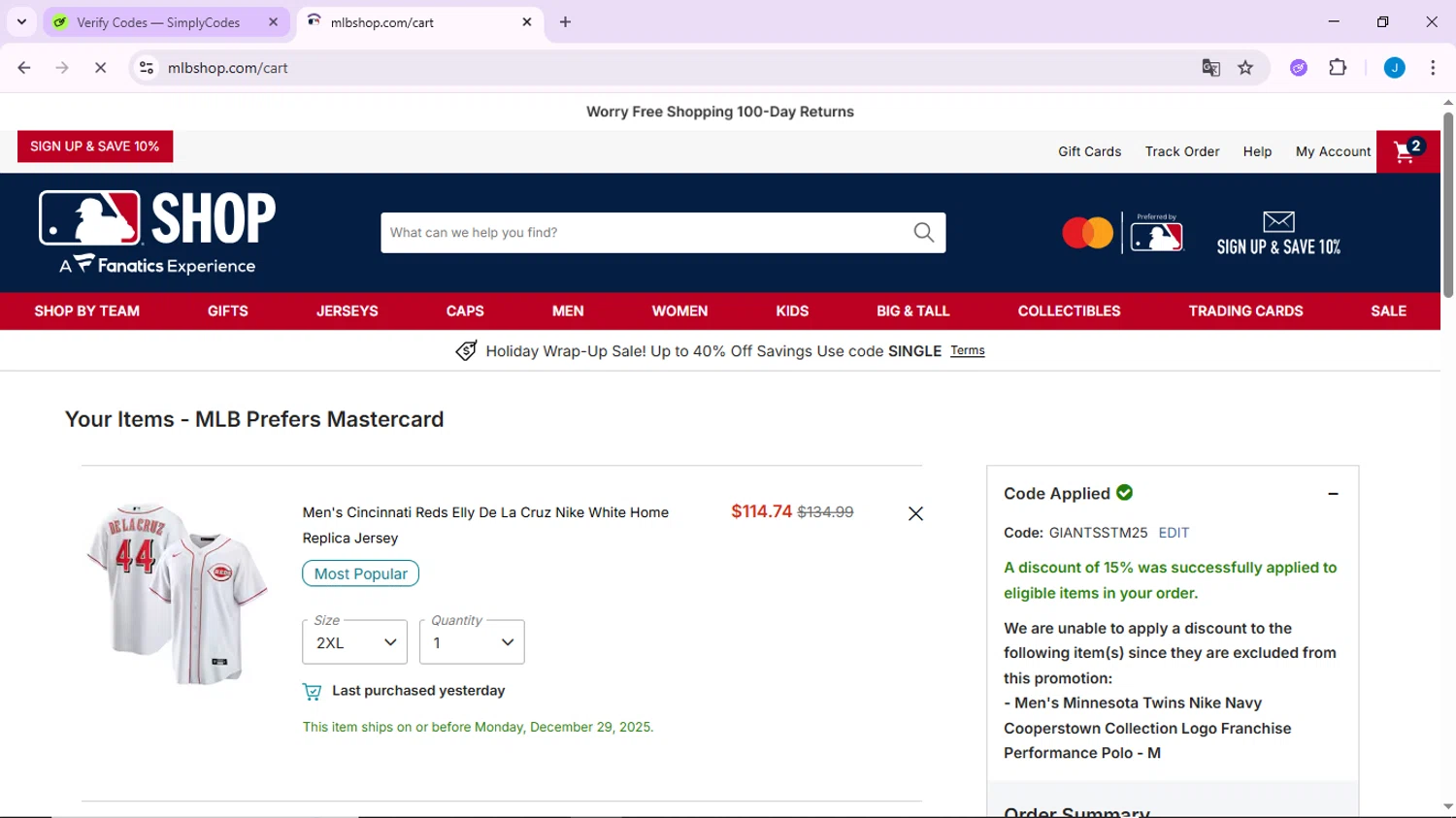Click the Reds jersey product thumbnail
This screenshot has height=818, width=1456.
point(177,594)
